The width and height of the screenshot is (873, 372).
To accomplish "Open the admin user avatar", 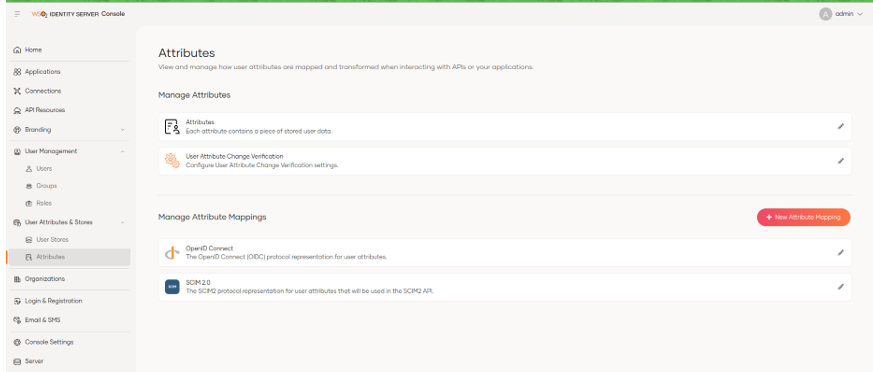I will [x=825, y=14].
